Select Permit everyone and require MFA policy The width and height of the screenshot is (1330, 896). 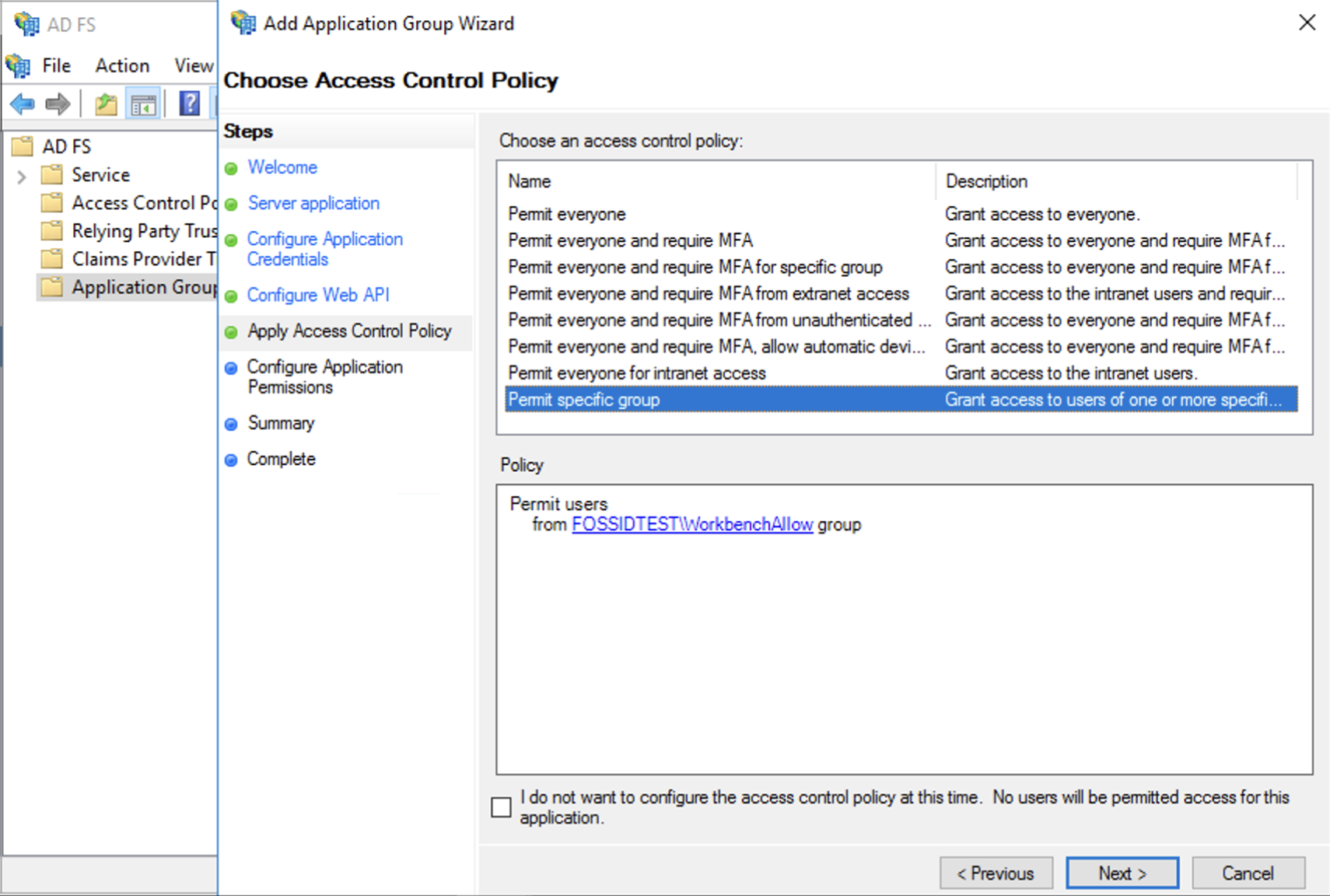point(901,240)
